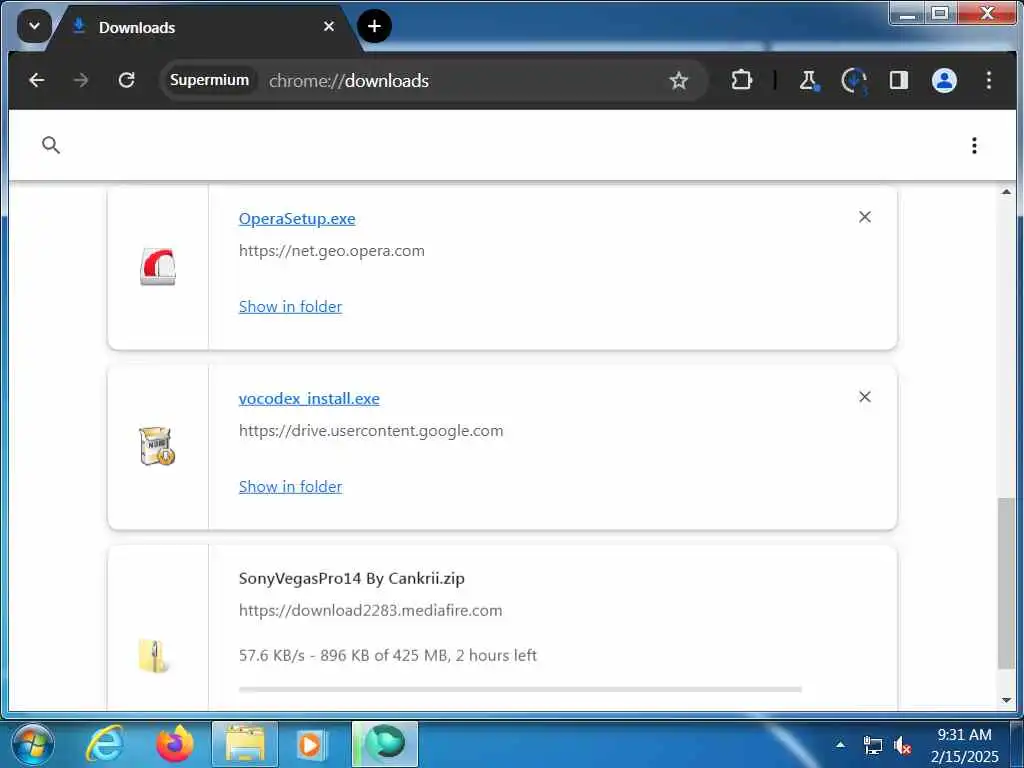Show vocodex_install.exe in folder
This screenshot has height=768, width=1024.
coord(290,487)
